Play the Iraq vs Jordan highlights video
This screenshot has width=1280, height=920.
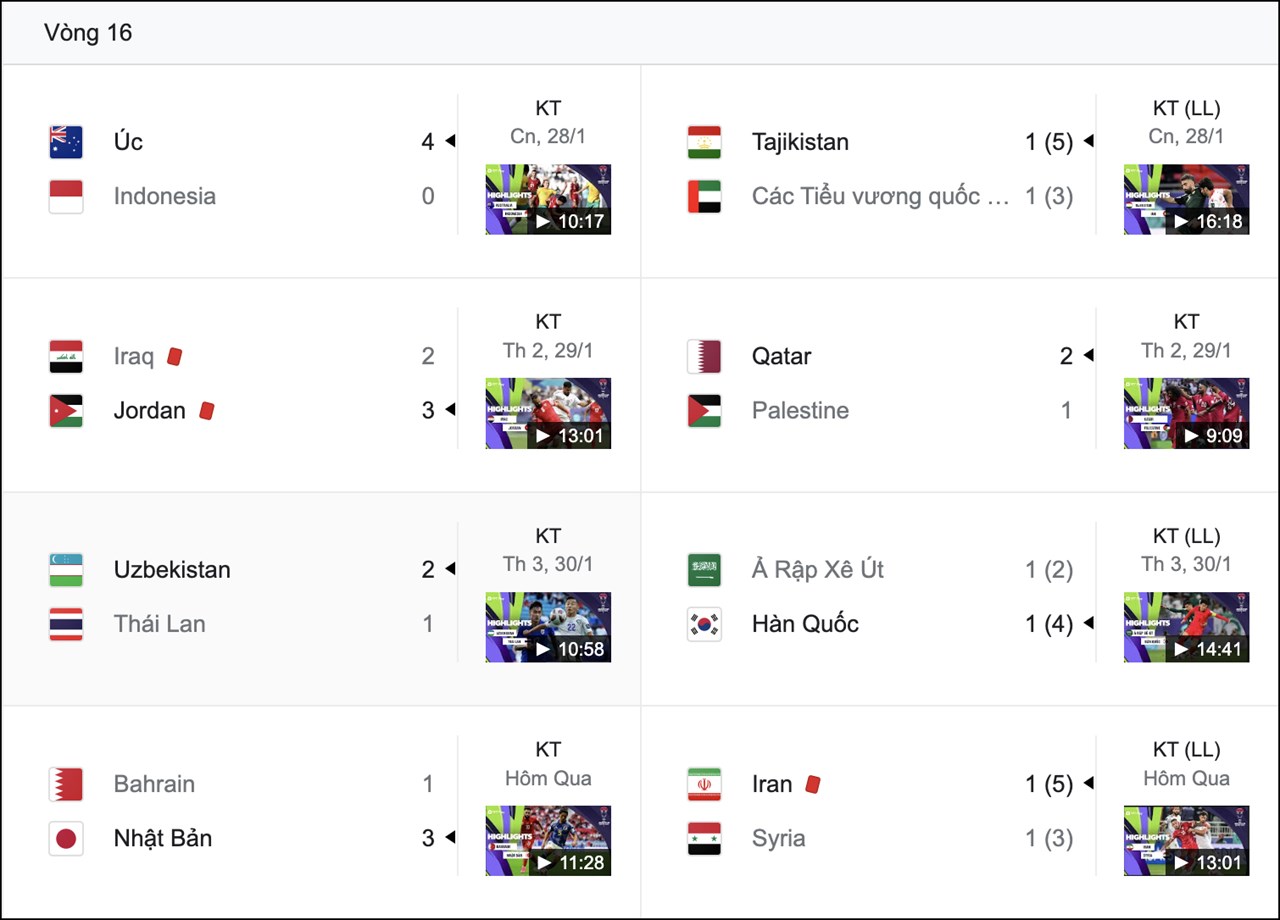548,413
